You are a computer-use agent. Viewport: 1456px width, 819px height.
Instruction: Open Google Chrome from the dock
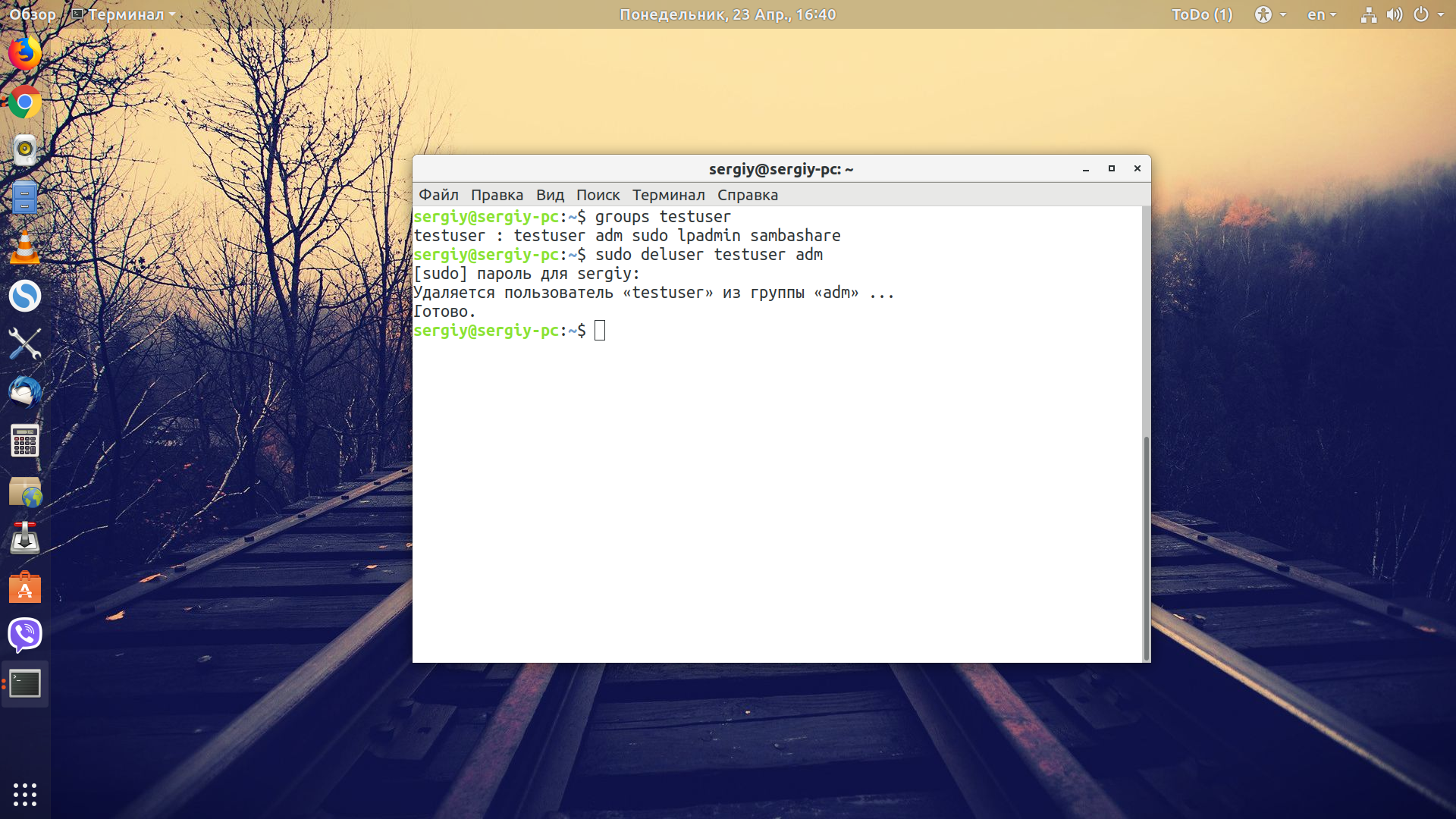click(25, 102)
